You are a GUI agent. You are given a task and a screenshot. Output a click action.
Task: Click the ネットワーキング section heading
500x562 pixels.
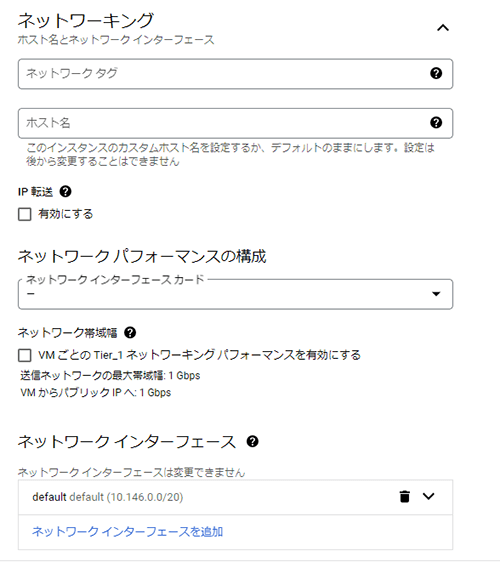[x=86, y=20]
